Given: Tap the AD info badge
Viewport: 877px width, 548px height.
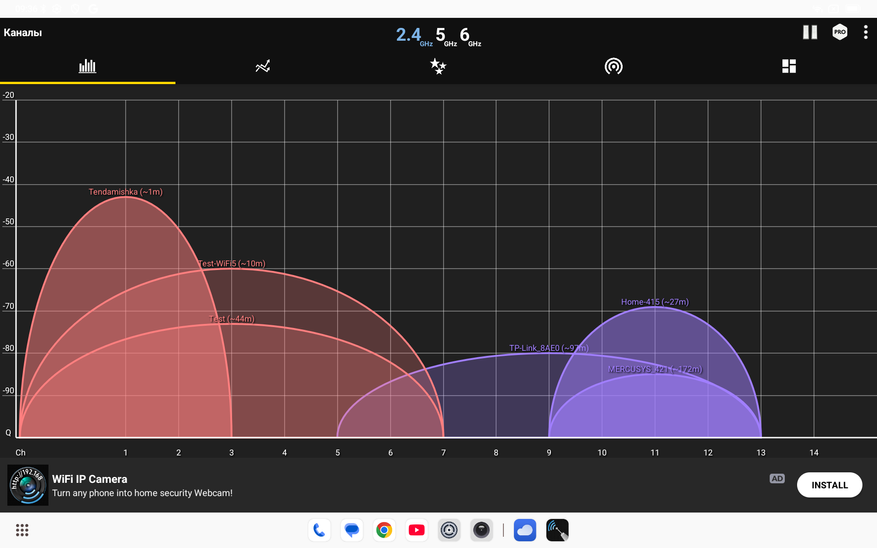Looking at the screenshot, I should tap(777, 479).
